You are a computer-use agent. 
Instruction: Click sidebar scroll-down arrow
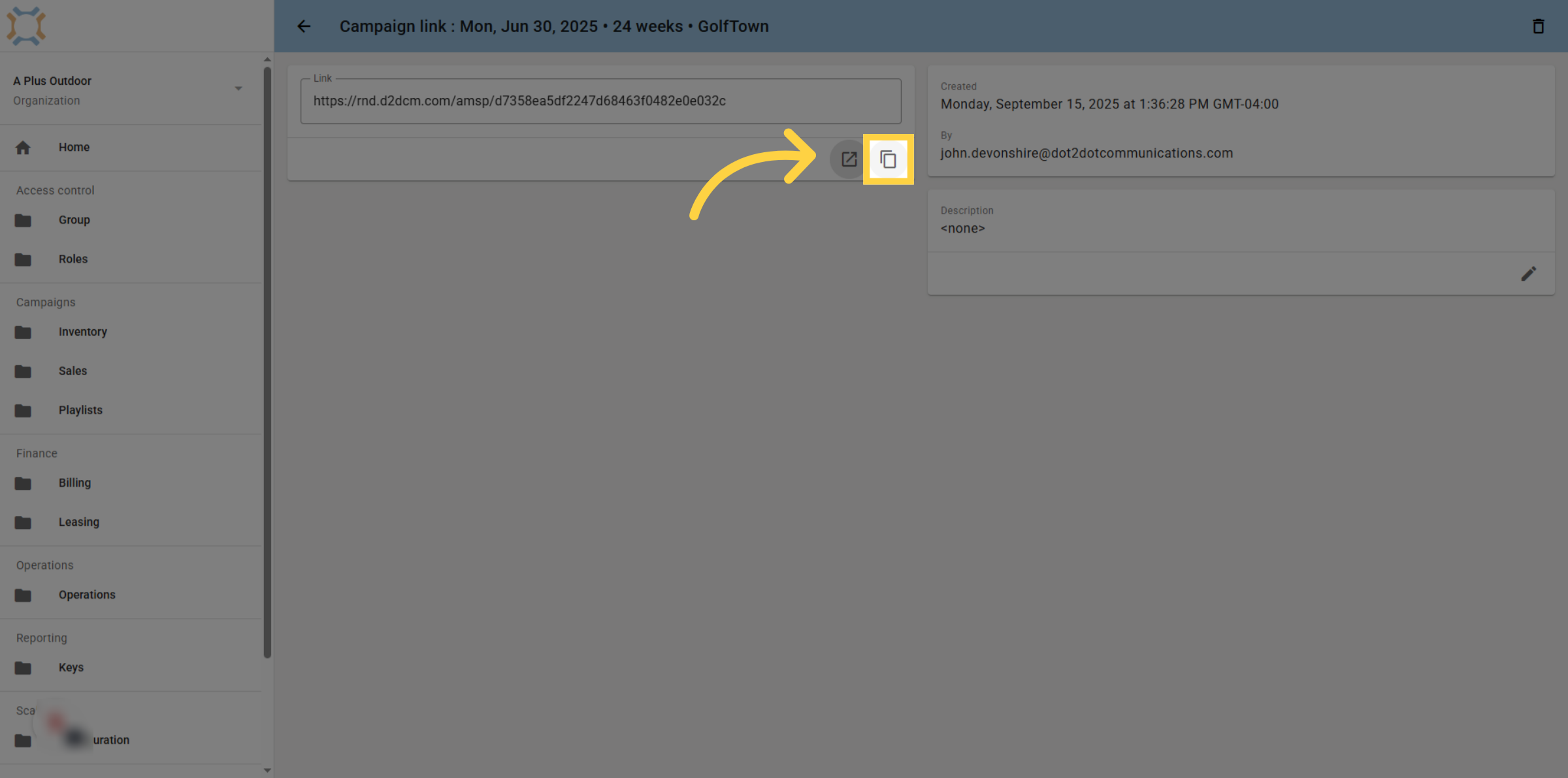pyautogui.click(x=267, y=770)
